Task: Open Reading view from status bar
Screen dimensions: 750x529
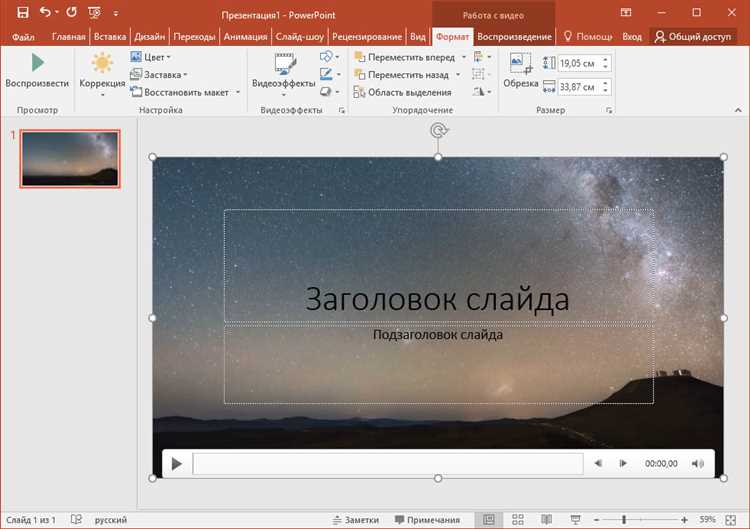Action: click(547, 520)
